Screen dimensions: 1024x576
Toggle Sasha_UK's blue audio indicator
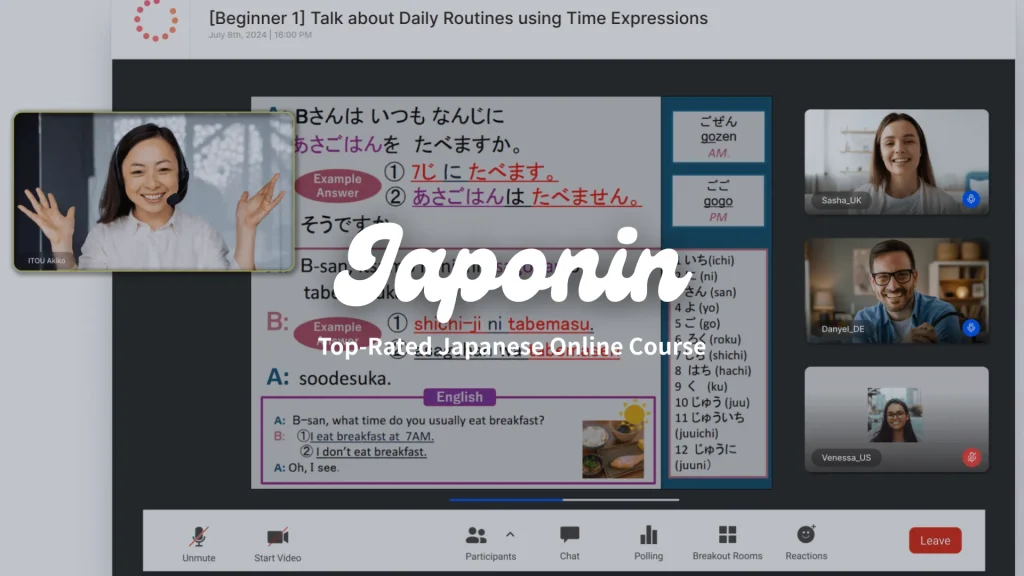pos(969,200)
